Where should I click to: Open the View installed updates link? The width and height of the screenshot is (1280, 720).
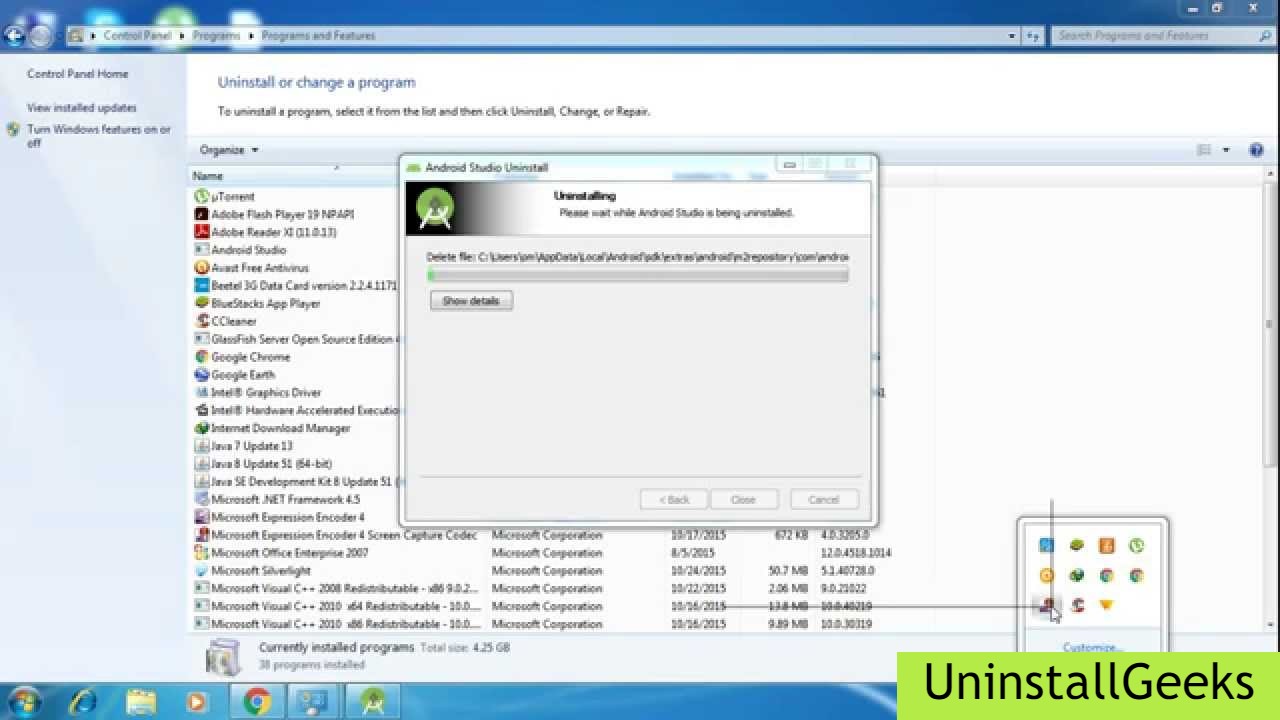pos(82,108)
